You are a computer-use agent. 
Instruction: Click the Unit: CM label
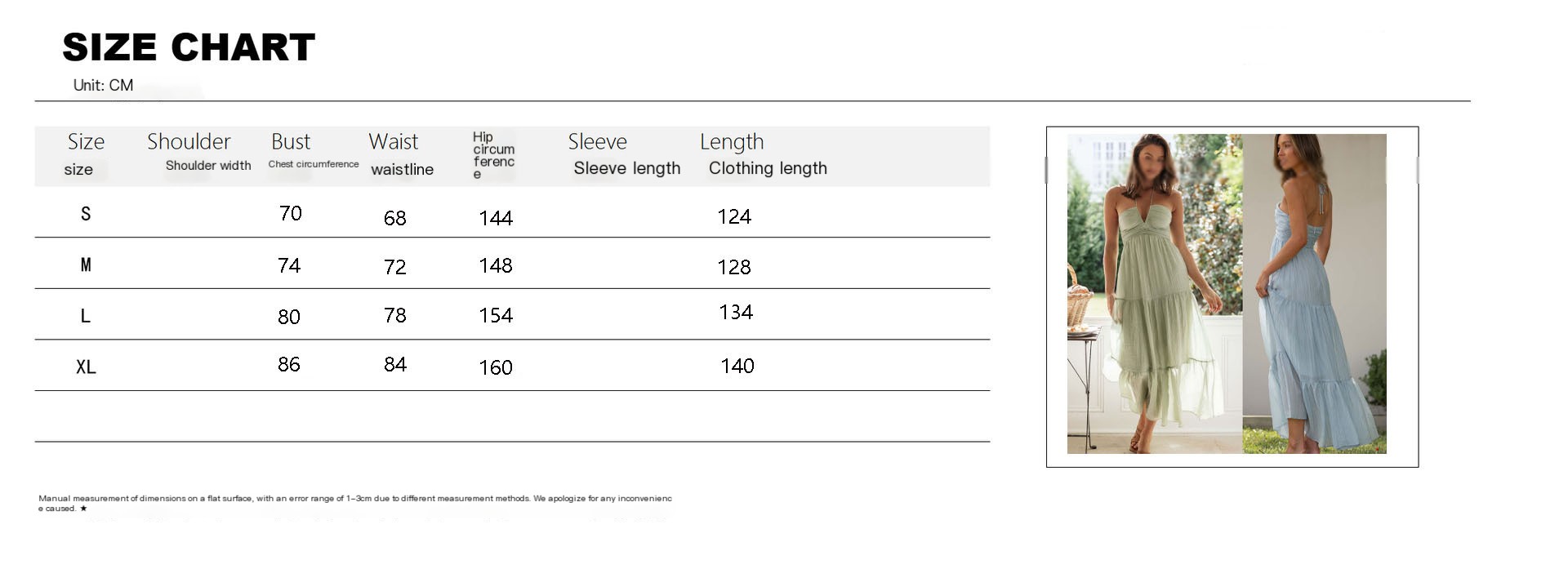pyautogui.click(x=103, y=85)
